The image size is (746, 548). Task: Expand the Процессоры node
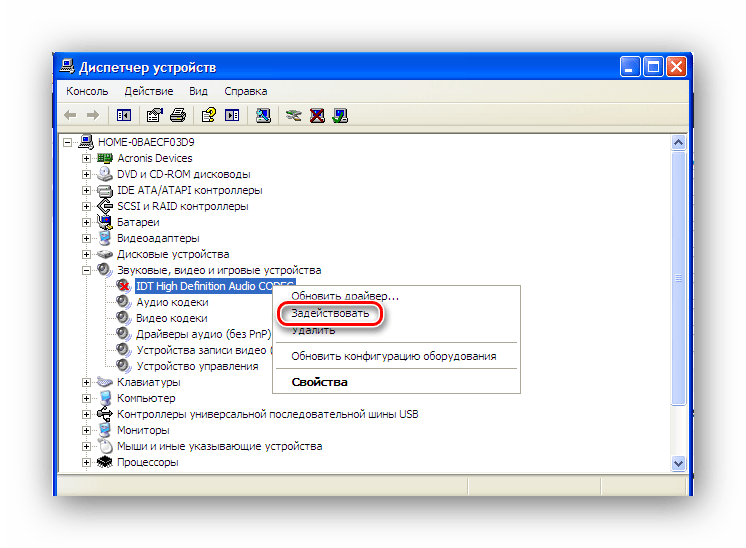pos(86,462)
